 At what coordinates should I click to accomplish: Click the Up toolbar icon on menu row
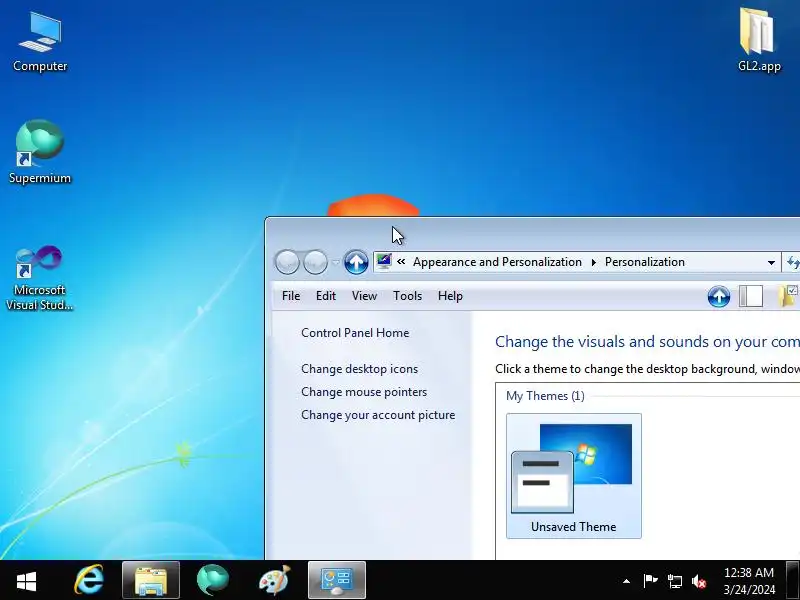click(719, 296)
